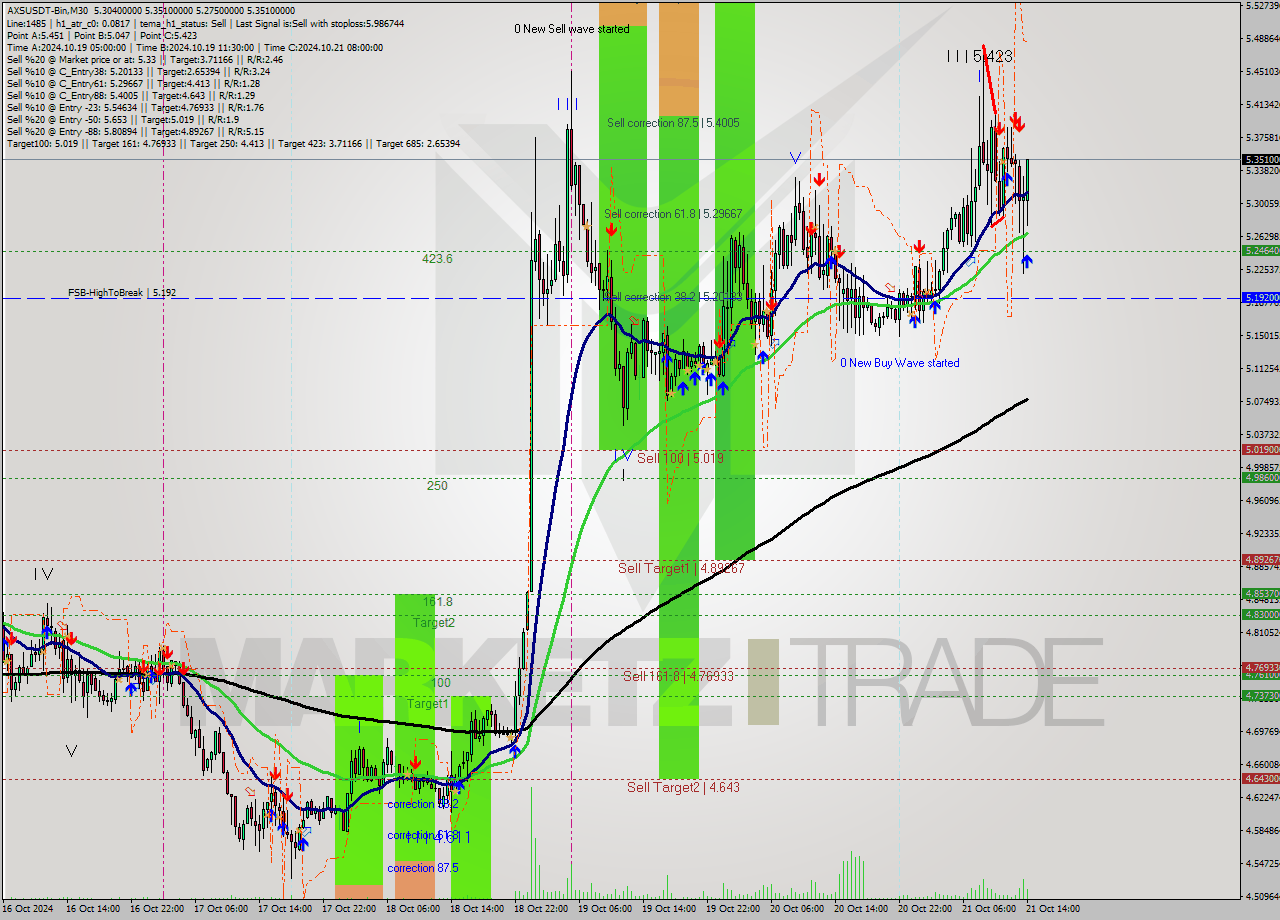
Task: Click the current price tag 5.35100
Action: [x=1260, y=159]
